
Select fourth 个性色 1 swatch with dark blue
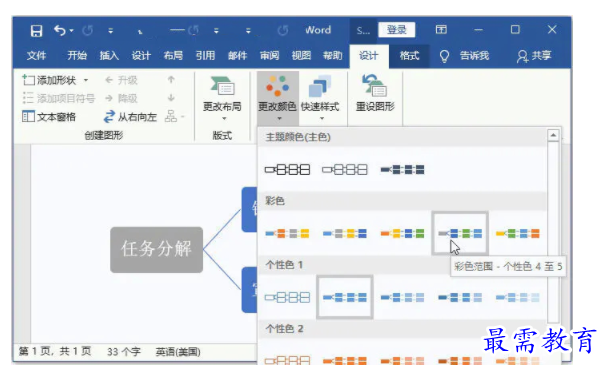[x=460, y=297]
